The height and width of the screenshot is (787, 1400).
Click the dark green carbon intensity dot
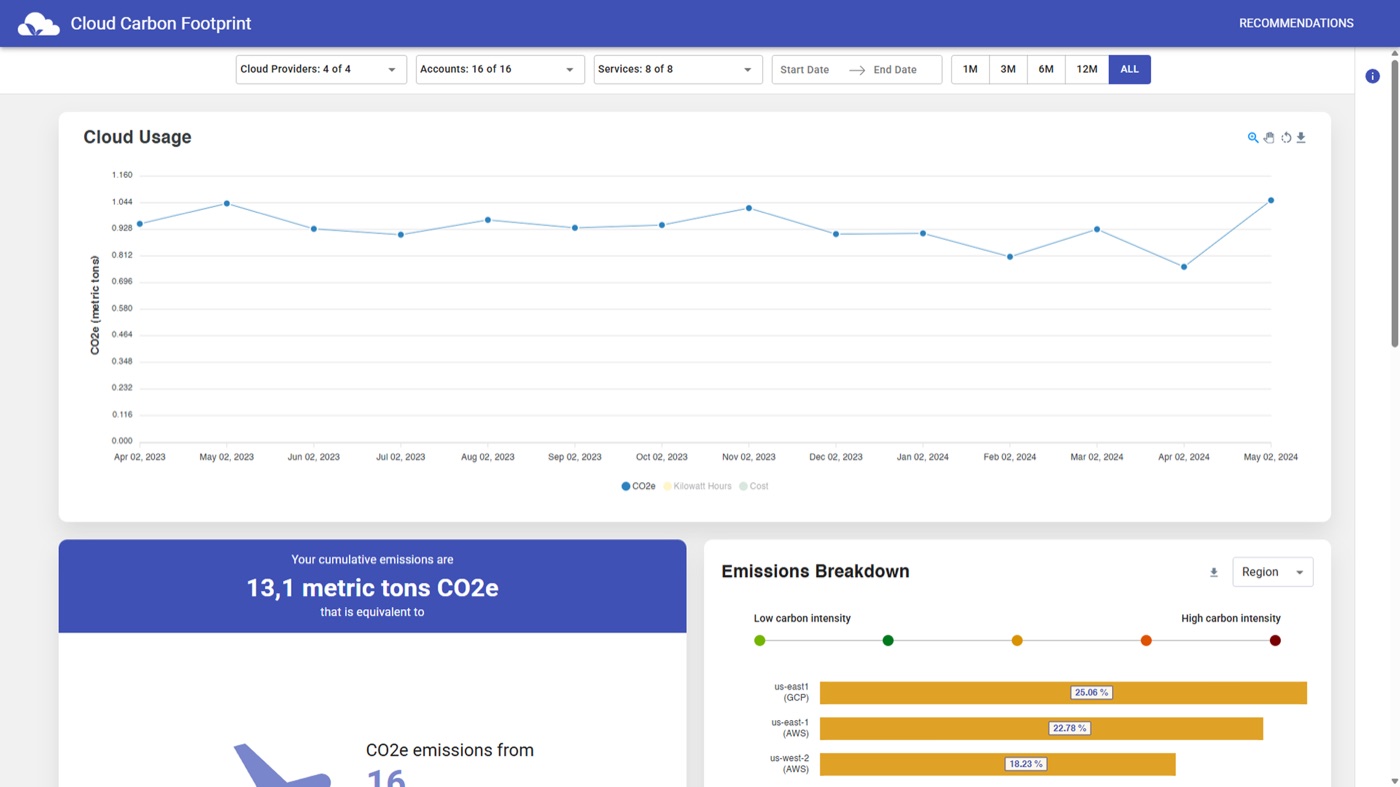(888, 641)
